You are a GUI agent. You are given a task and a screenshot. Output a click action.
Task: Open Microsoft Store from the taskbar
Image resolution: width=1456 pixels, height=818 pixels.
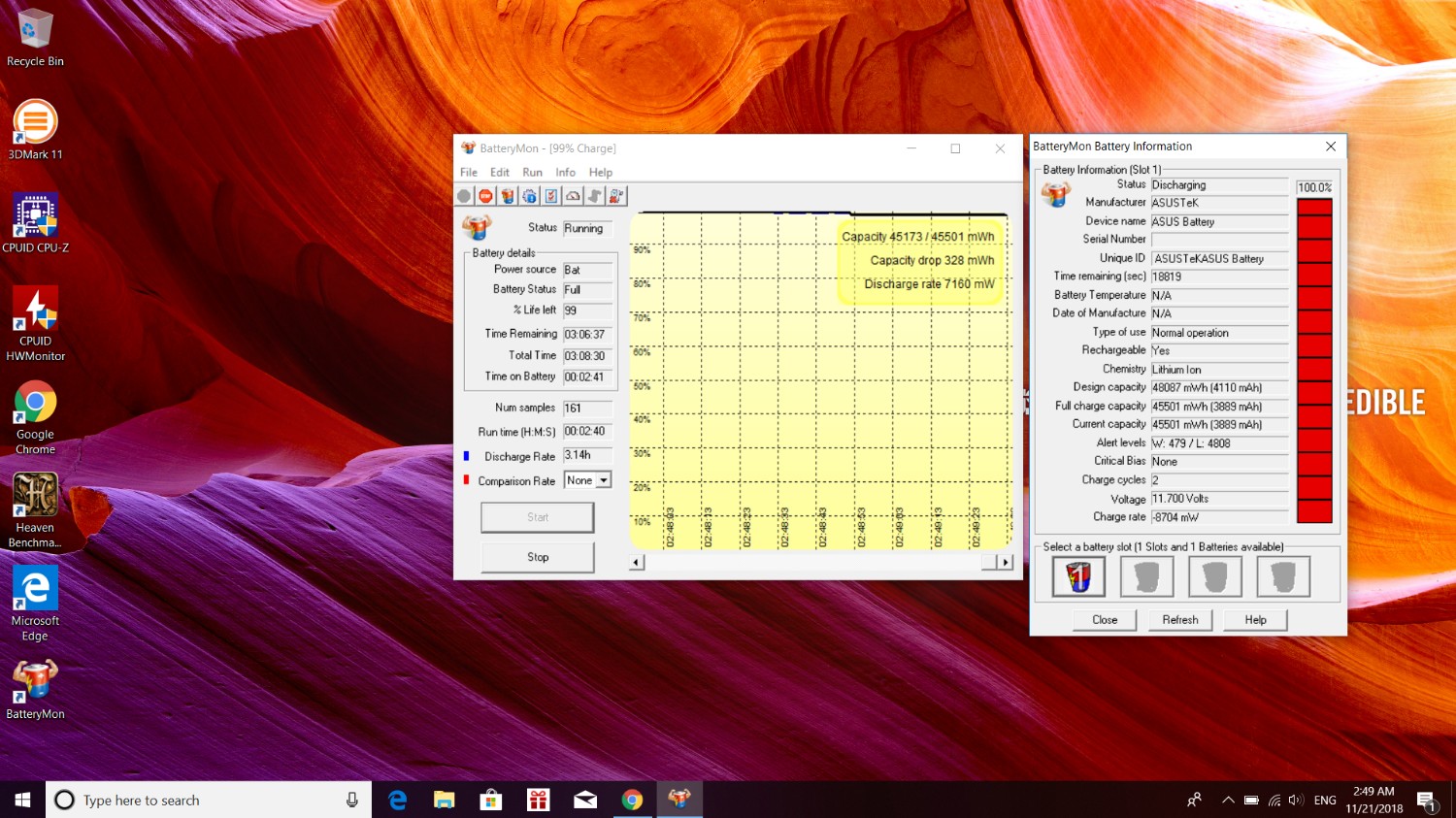[x=491, y=800]
